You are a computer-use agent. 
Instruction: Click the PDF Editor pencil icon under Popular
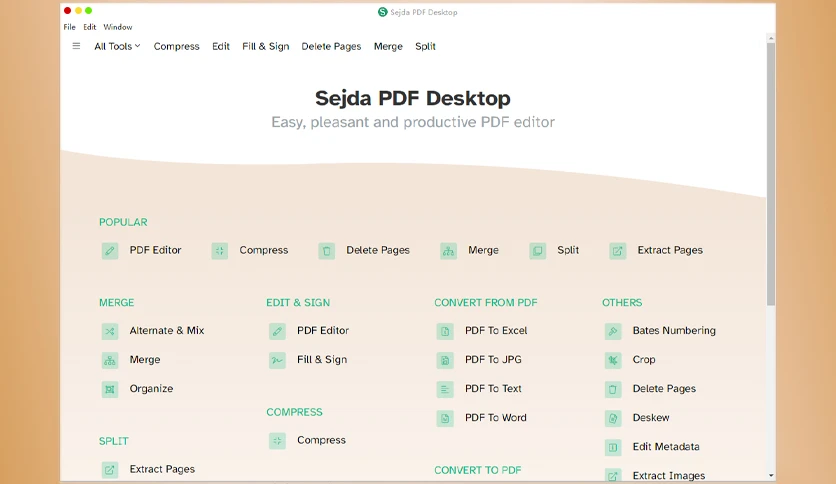110,251
